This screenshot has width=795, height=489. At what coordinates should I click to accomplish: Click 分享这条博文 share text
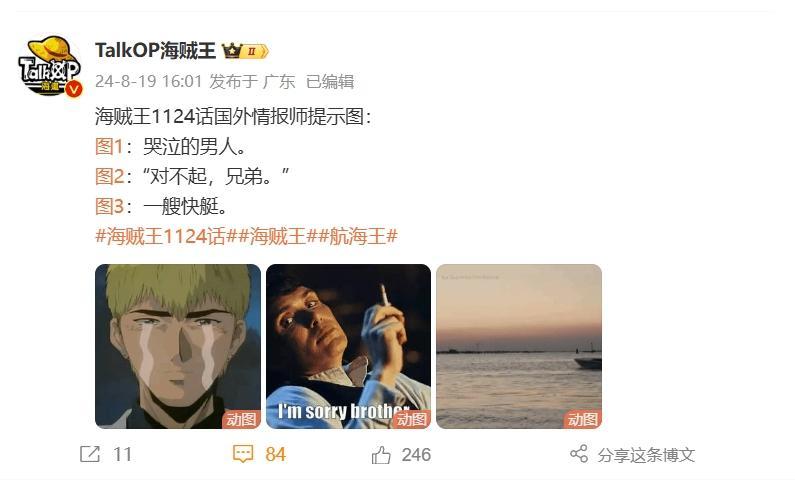pyautogui.click(x=646, y=455)
